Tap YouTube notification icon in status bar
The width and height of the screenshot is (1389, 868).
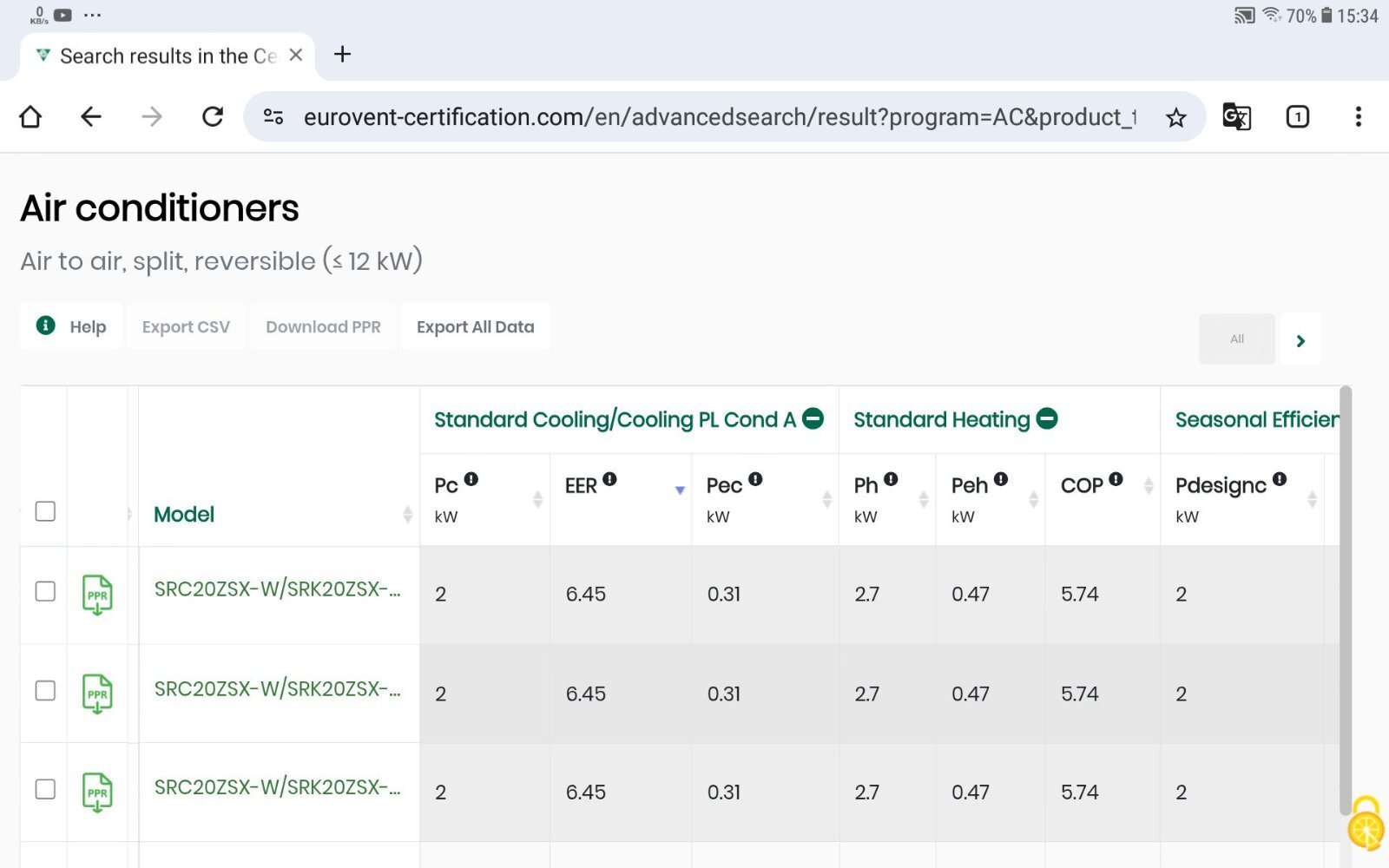point(63,15)
